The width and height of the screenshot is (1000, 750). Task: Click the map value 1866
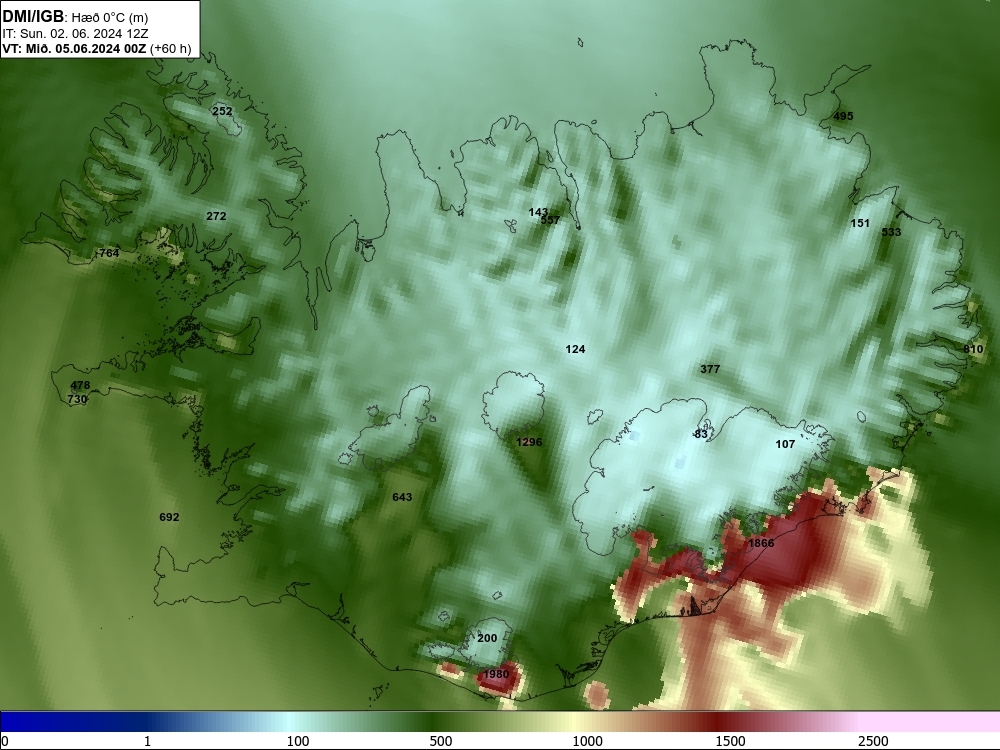pos(761,543)
